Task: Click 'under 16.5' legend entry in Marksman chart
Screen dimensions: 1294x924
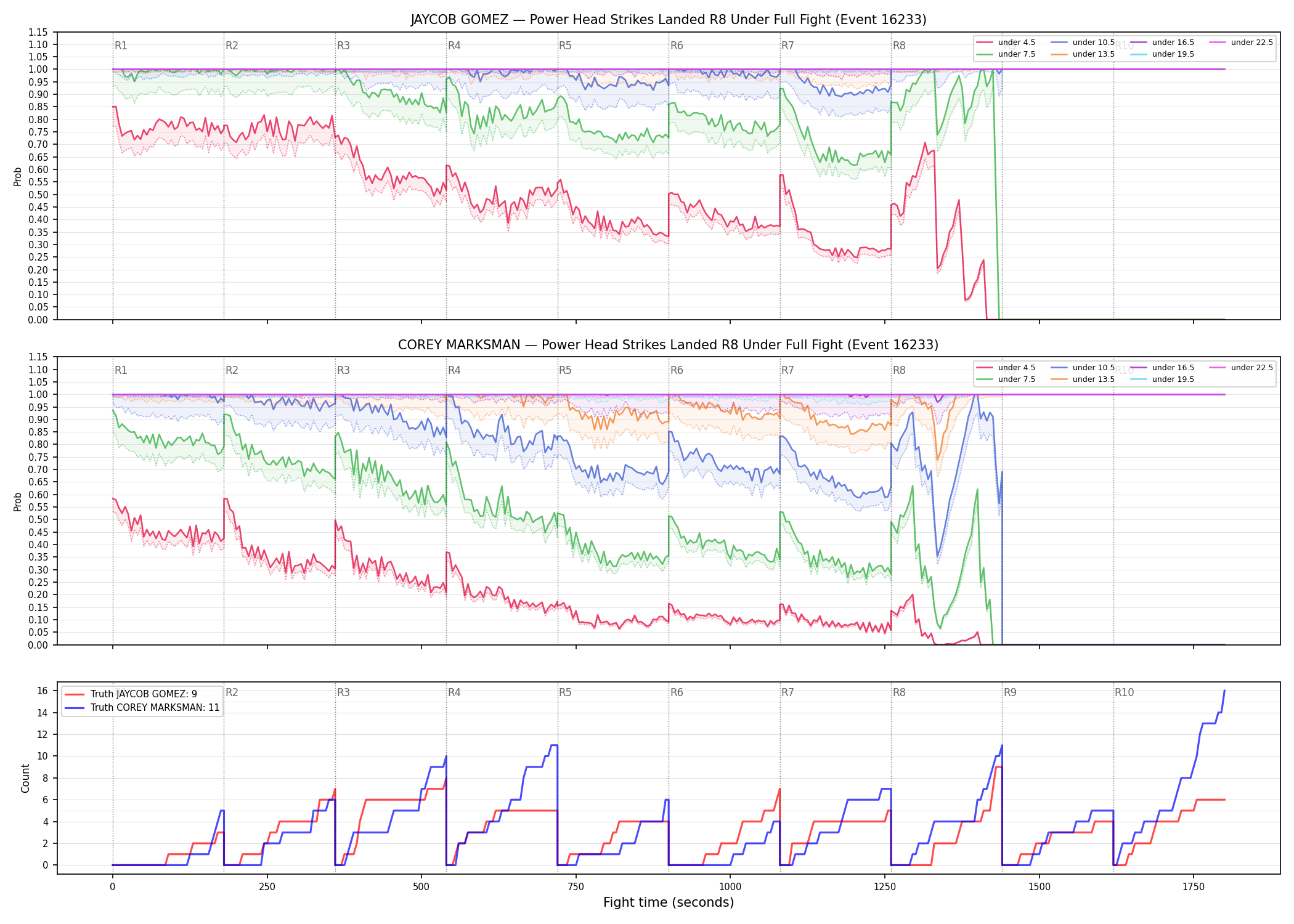Action: click(1162, 368)
